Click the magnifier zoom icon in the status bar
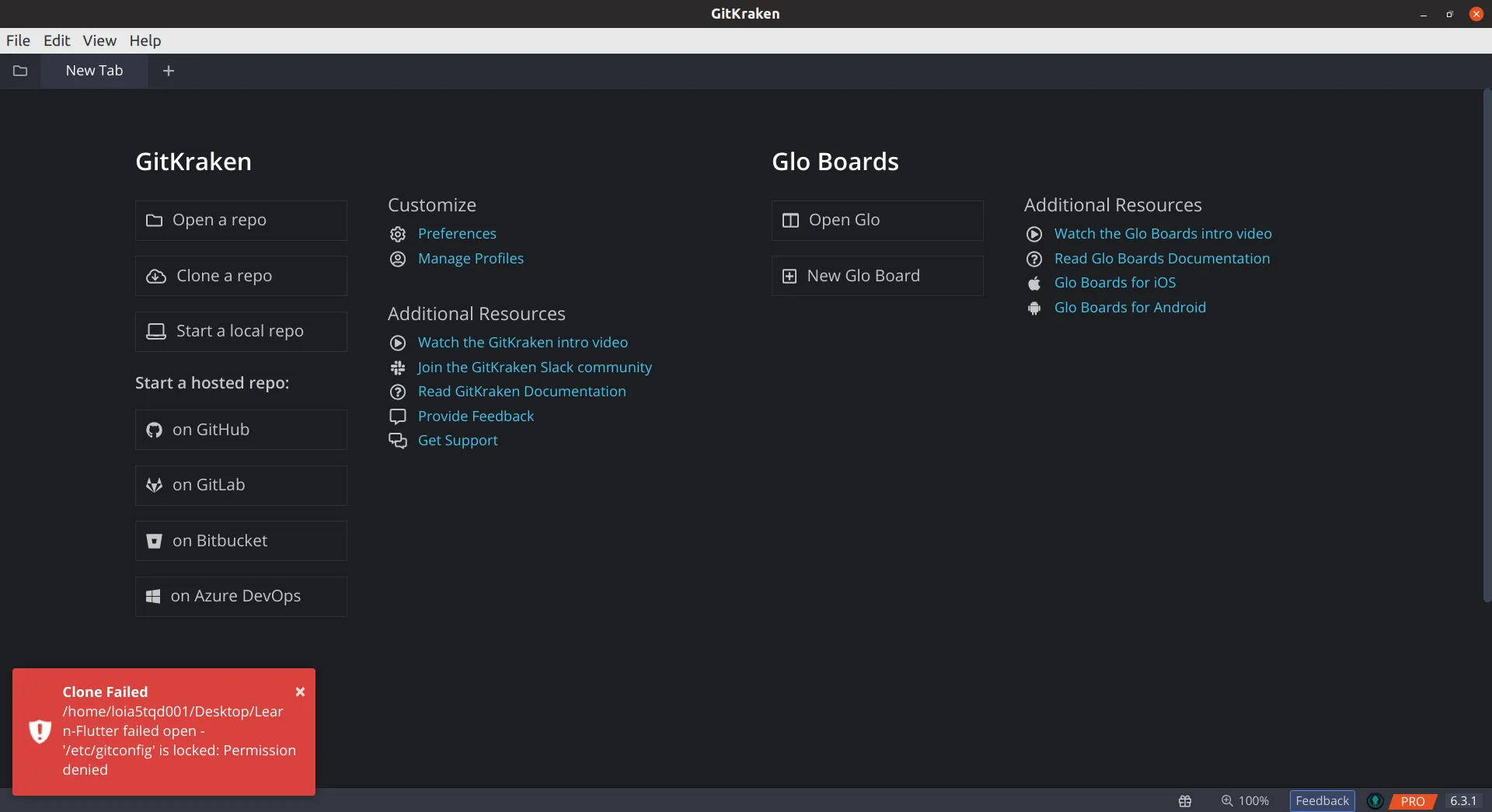Image resolution: width=1492 pixels, height=812 pixels. tap(1227, 801)
